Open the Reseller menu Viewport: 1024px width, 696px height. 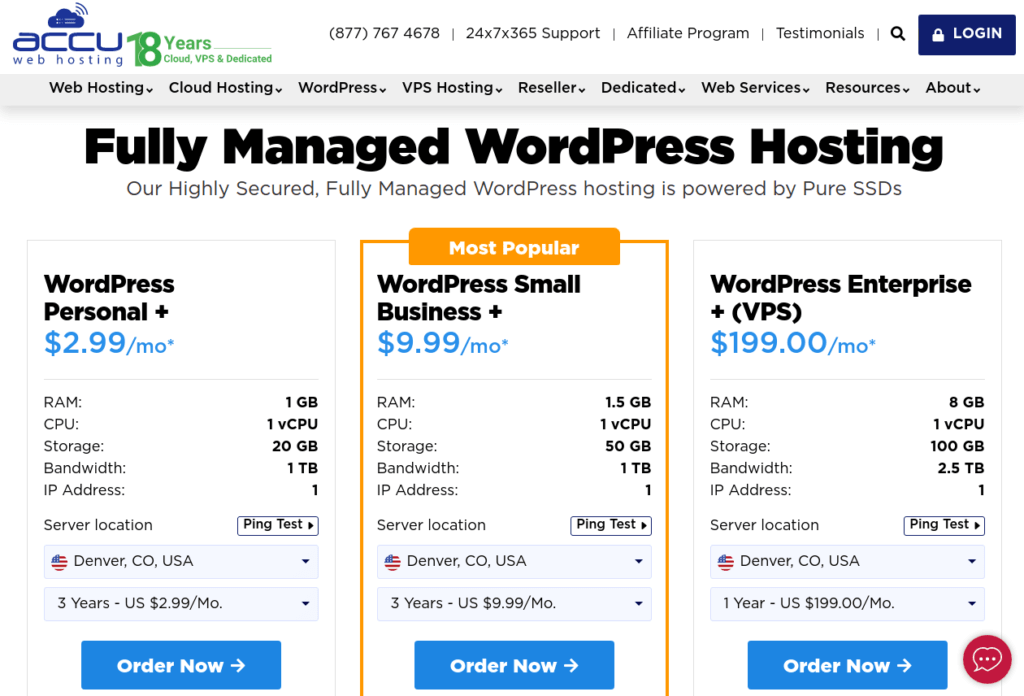[551, 88]
